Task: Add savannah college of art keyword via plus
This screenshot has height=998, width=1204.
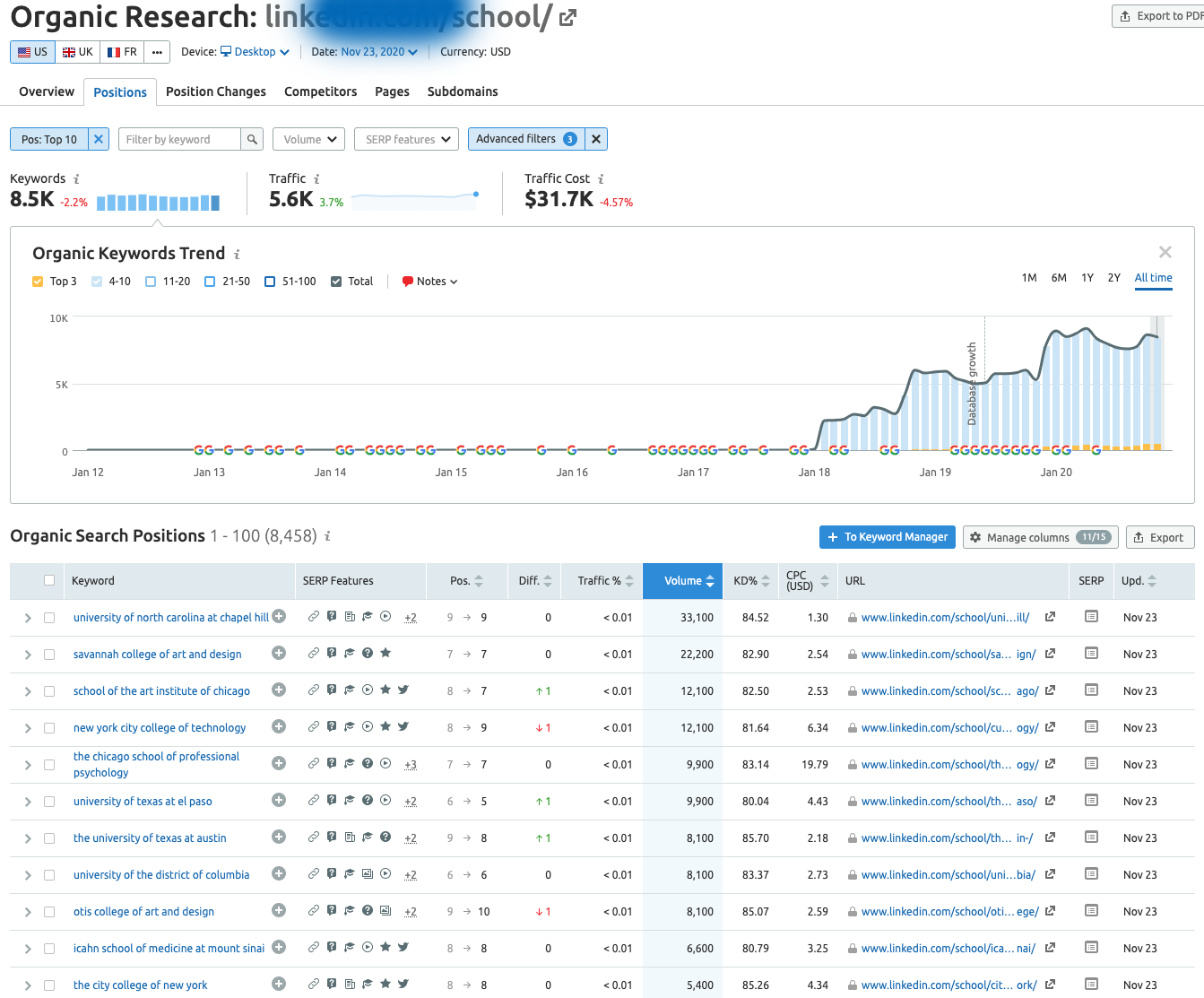Action: pyautogui.click(x=279, y=653)
